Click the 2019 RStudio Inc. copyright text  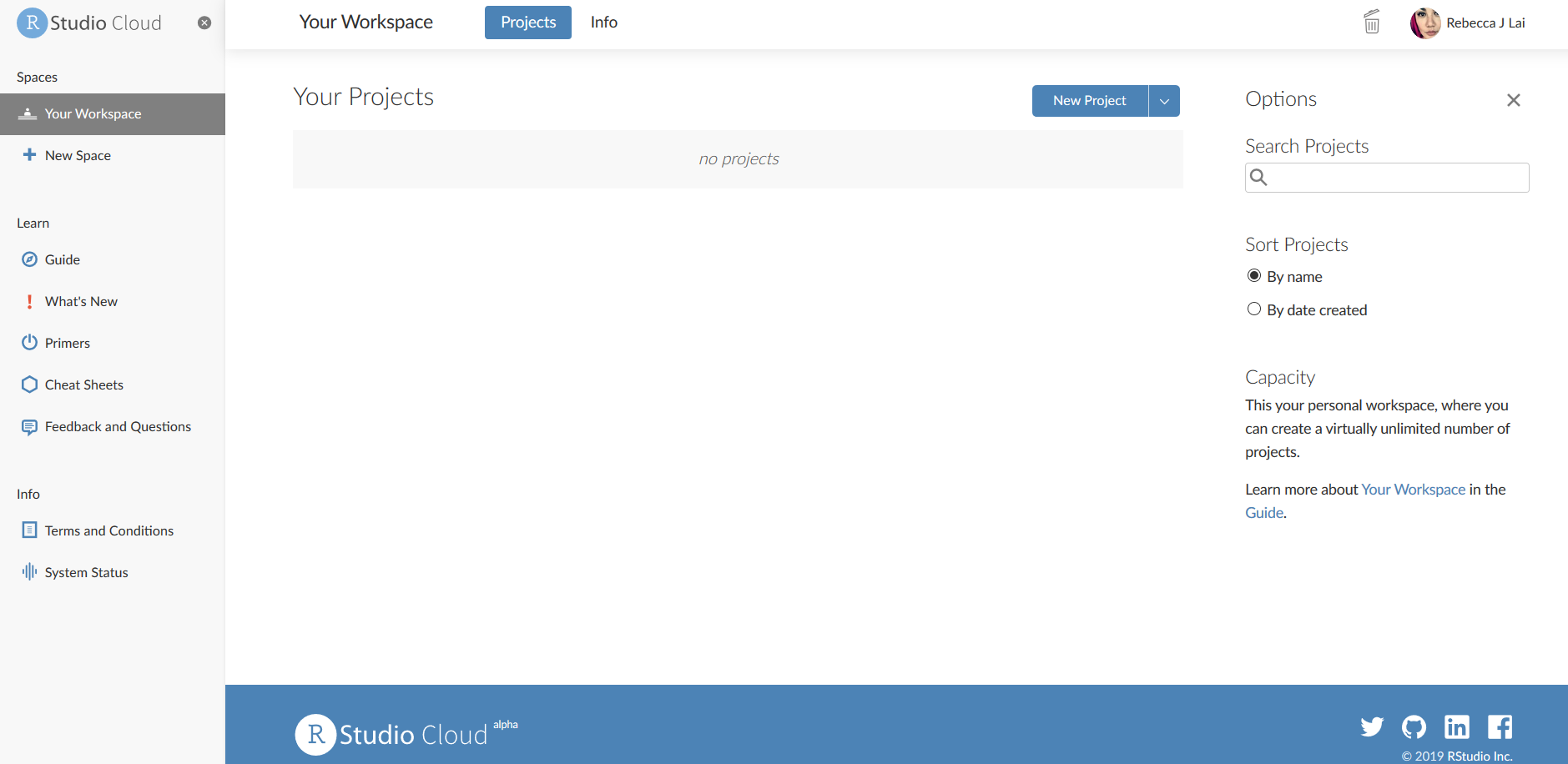1457,756
